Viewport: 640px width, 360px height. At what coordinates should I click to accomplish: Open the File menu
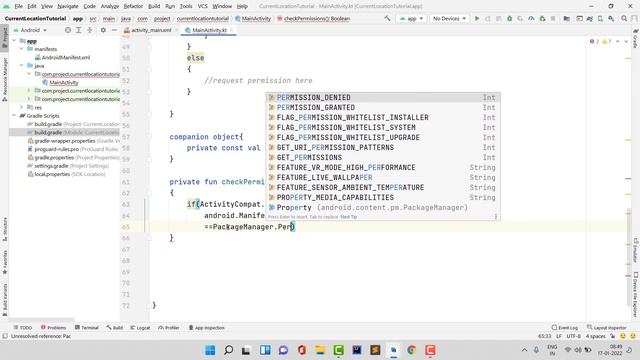[18, 6]
